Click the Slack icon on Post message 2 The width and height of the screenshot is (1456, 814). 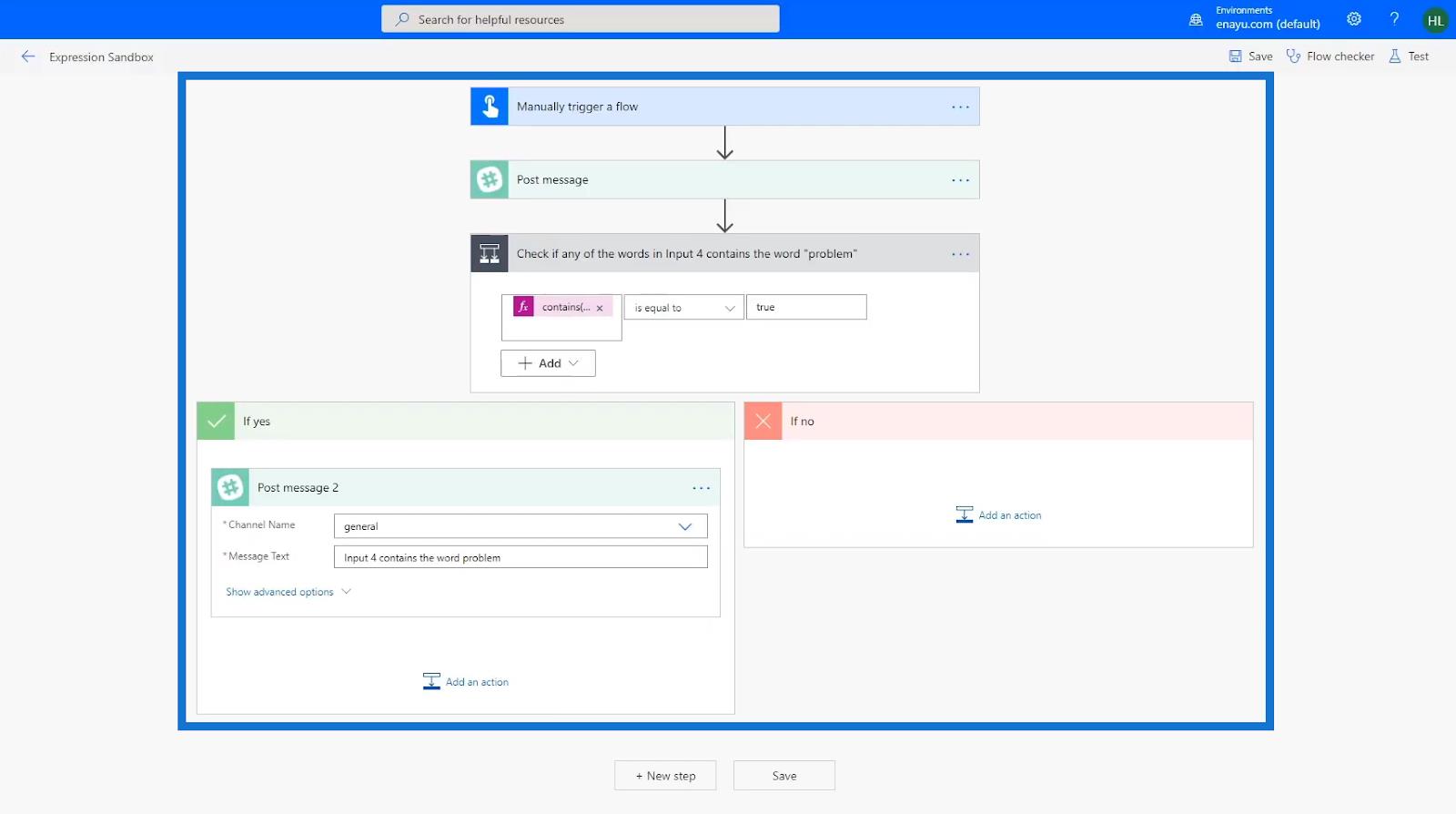click(230, 488)
